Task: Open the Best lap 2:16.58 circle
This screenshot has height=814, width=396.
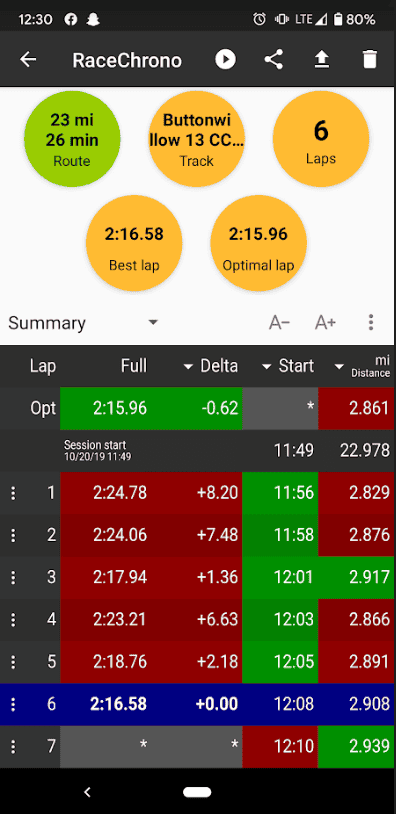Action: pos(134,243)
